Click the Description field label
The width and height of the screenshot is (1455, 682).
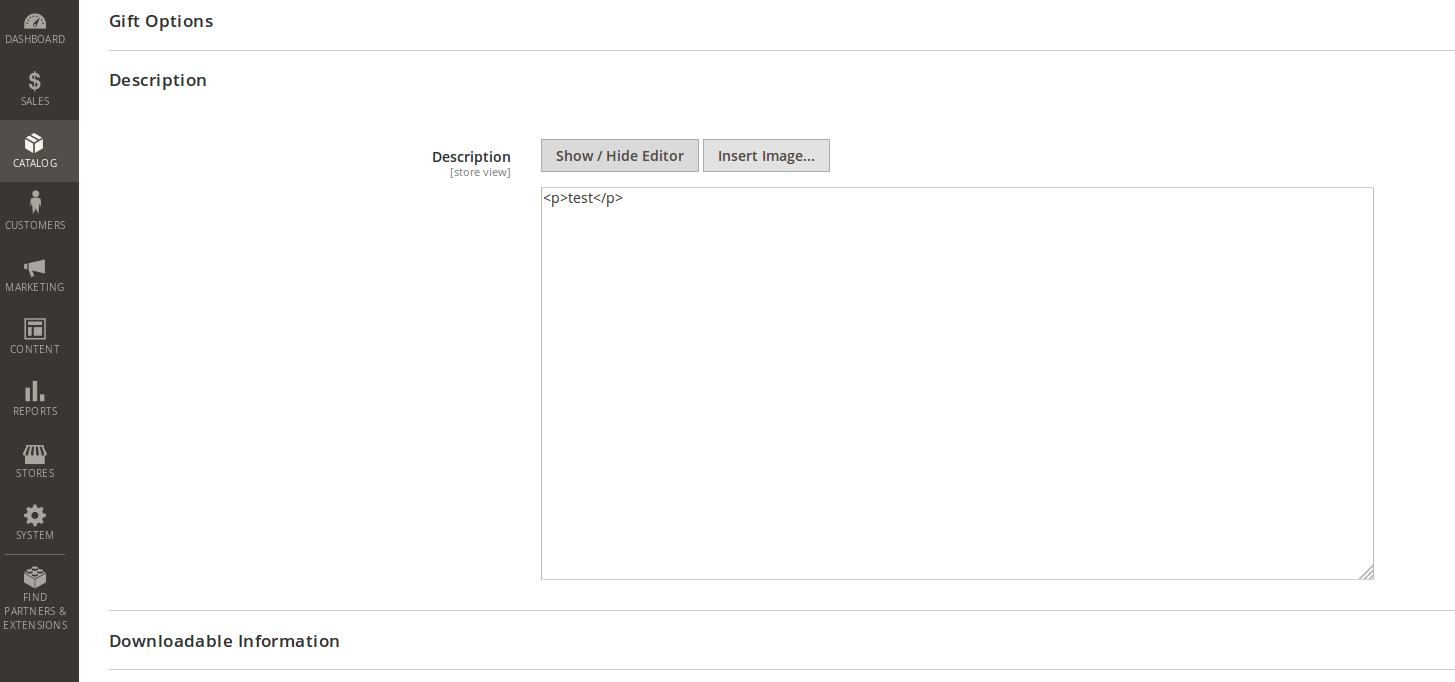coord(471,156)
